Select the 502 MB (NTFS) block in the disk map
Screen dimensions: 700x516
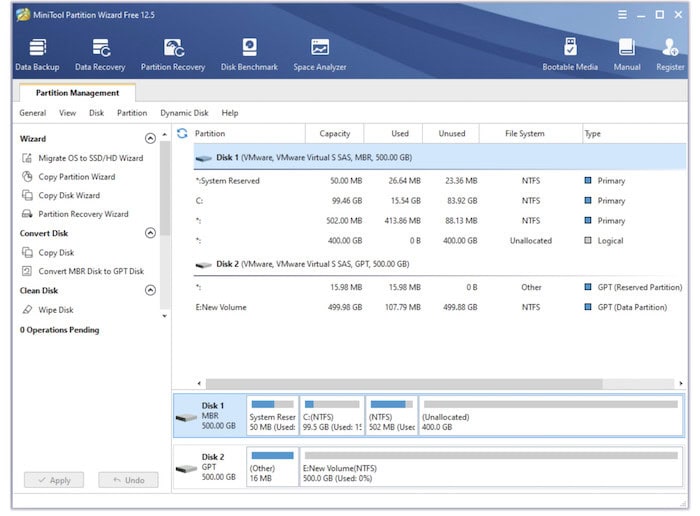[x=392, y=416]
